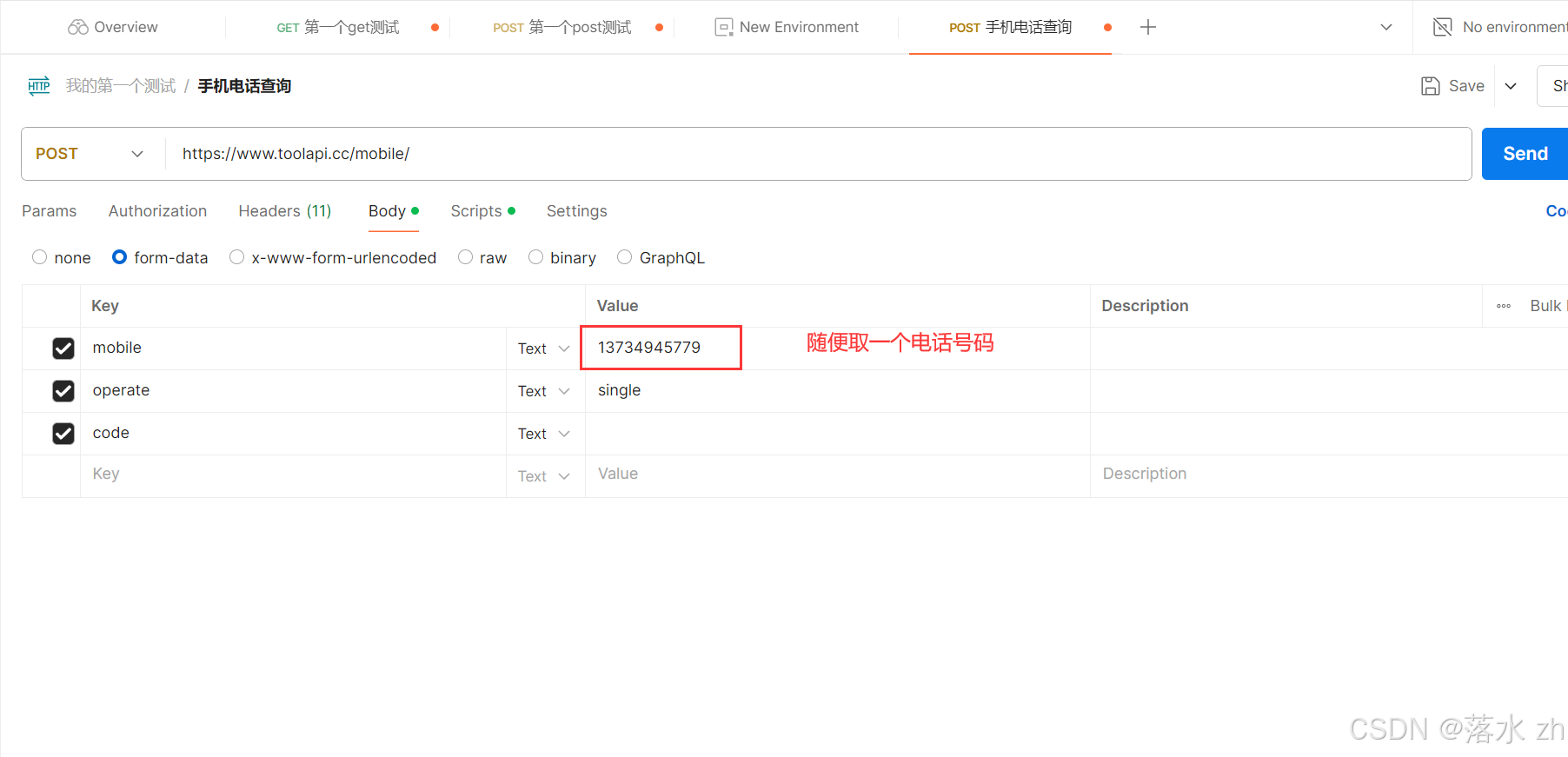
Task: Open the 我的第一个测试 collection breadcrumb
Action: [x=121, y=86]
